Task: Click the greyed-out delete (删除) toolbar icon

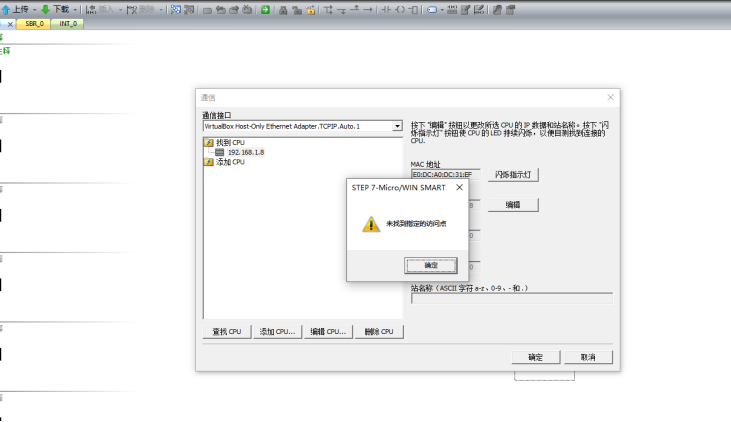Action: tap(132, 9)
